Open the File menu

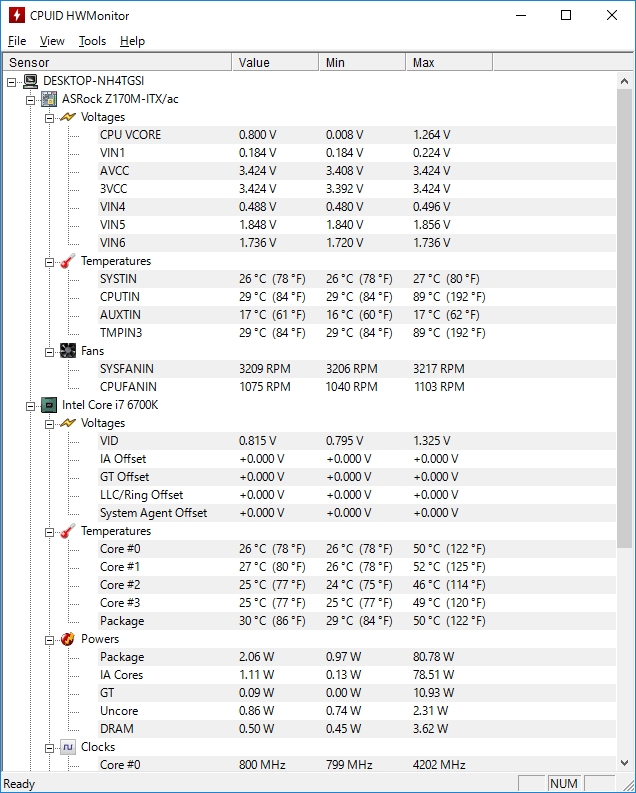17,41
